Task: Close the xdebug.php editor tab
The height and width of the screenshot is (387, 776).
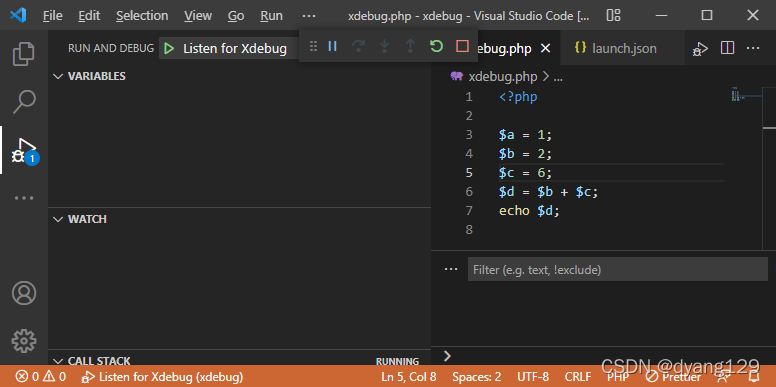Action: [x=545, y=48]
